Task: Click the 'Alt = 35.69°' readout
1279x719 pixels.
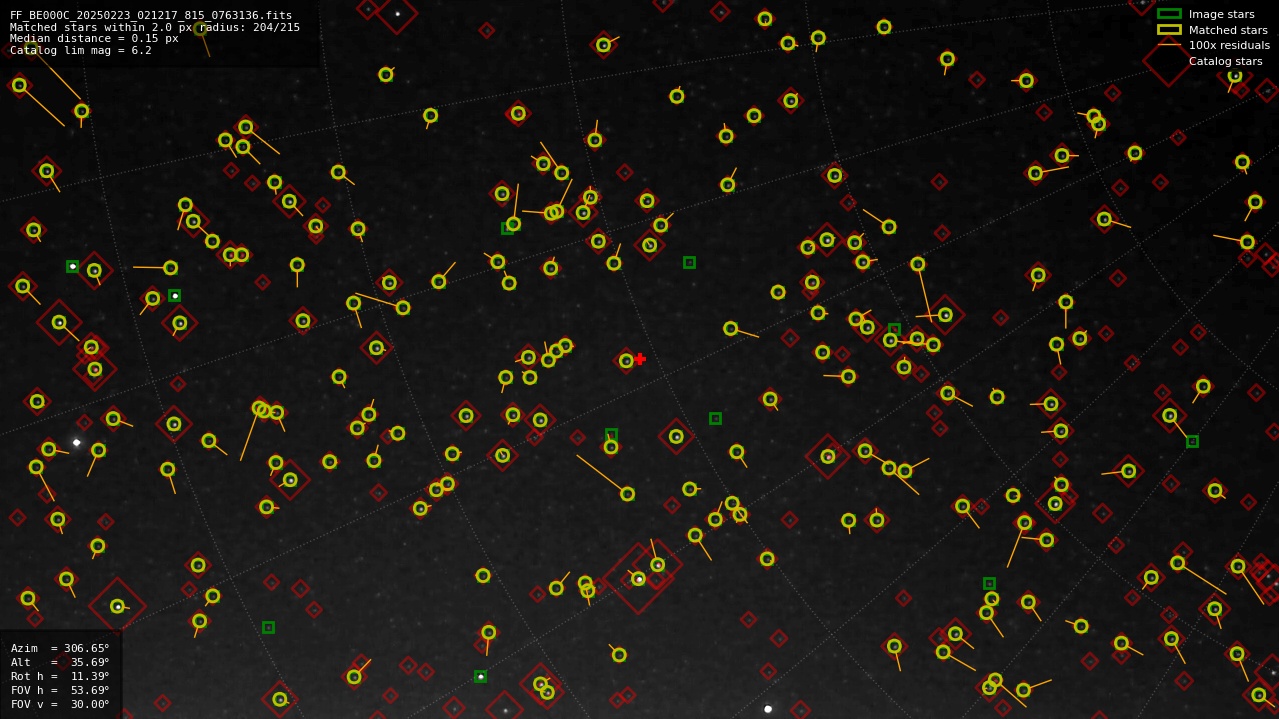Action: (60, 662)
